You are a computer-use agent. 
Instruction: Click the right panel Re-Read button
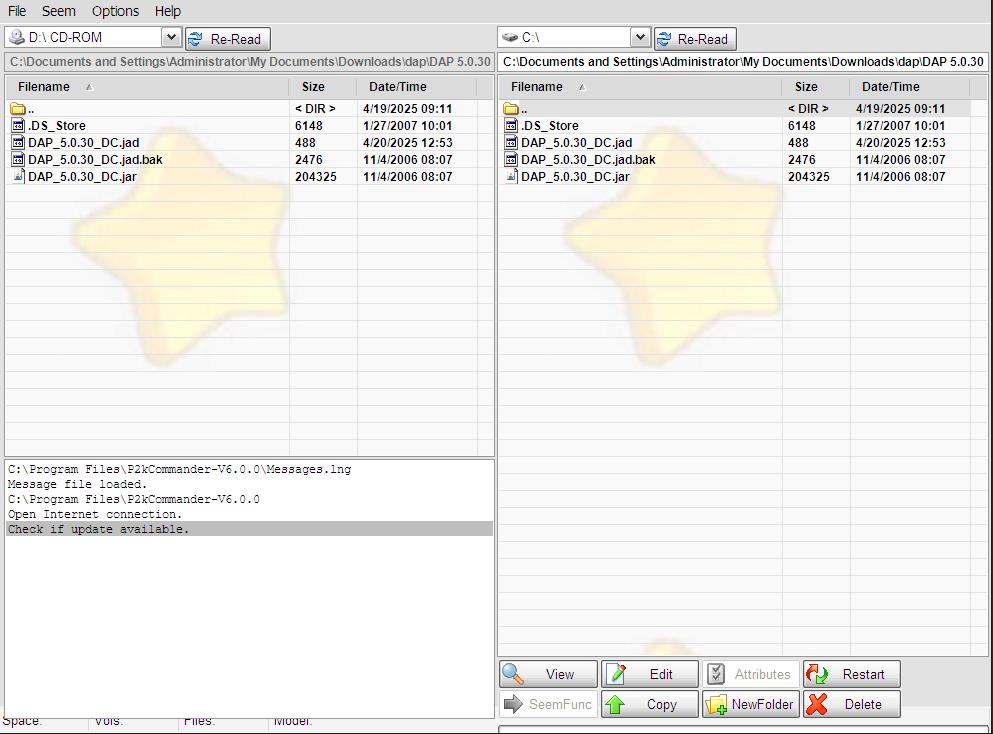(695, 39)
